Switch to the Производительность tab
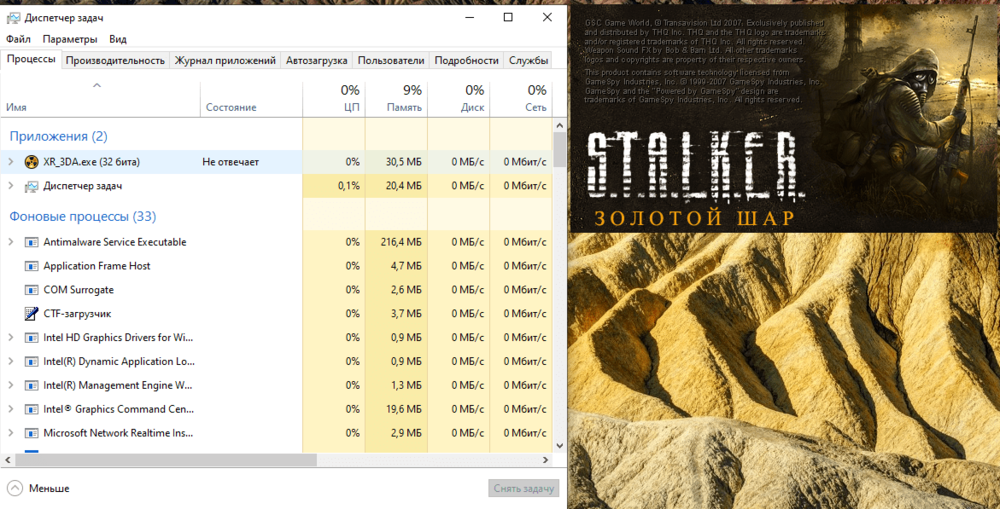Image resolution: width=1000 pixels, height=509 pixels. point(115,61)
